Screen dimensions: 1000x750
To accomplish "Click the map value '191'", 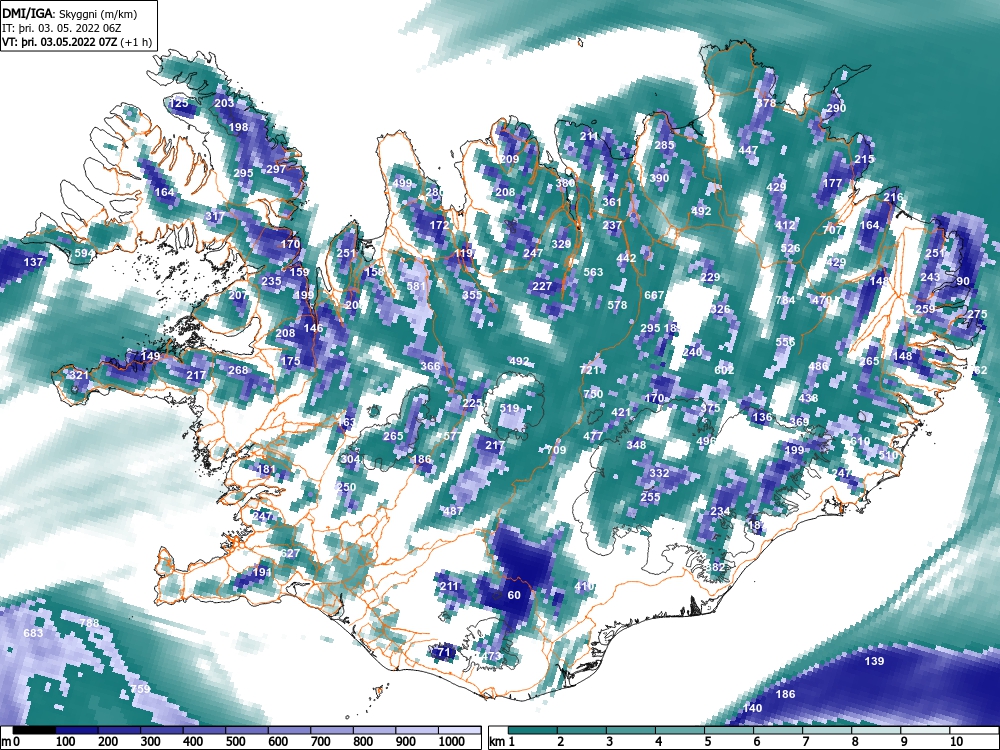I will click(x=262, y=572).
